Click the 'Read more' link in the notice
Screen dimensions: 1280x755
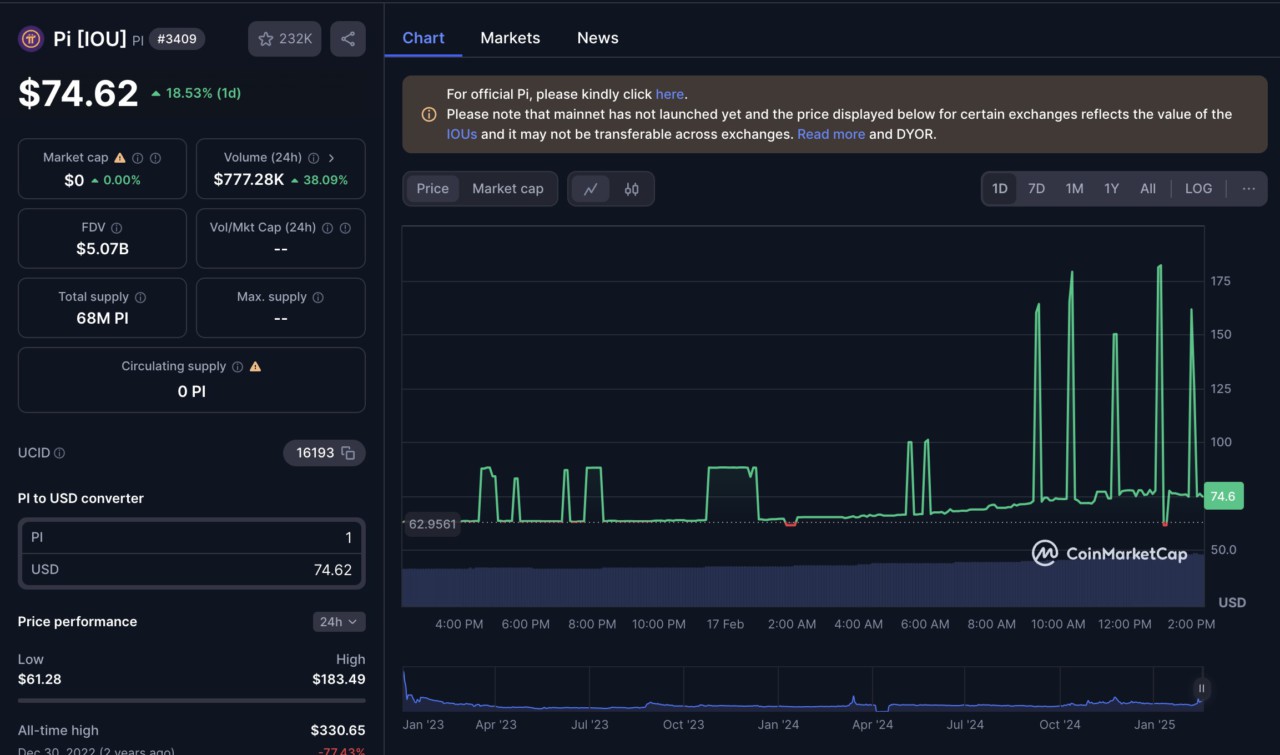[831, 133]
